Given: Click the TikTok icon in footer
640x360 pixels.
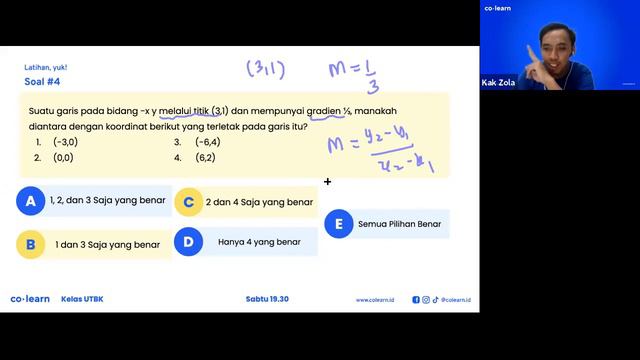Looking at the screenshot, I should coord(436,300).
